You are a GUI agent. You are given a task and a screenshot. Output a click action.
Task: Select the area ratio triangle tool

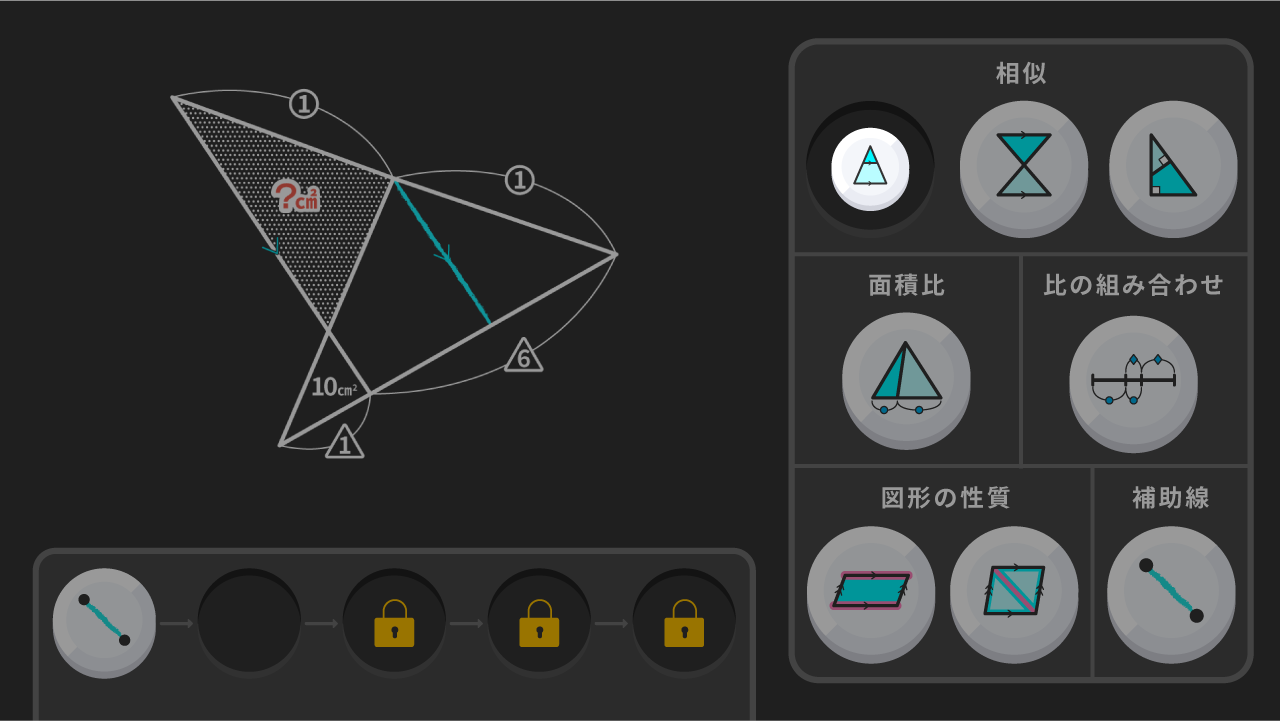[906, 379]
